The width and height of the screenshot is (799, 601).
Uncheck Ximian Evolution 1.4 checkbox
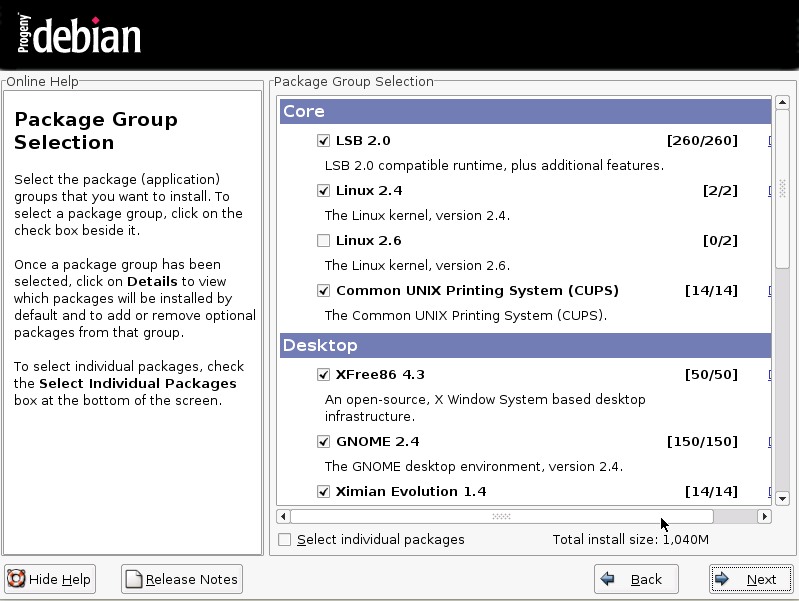point(323,491)
